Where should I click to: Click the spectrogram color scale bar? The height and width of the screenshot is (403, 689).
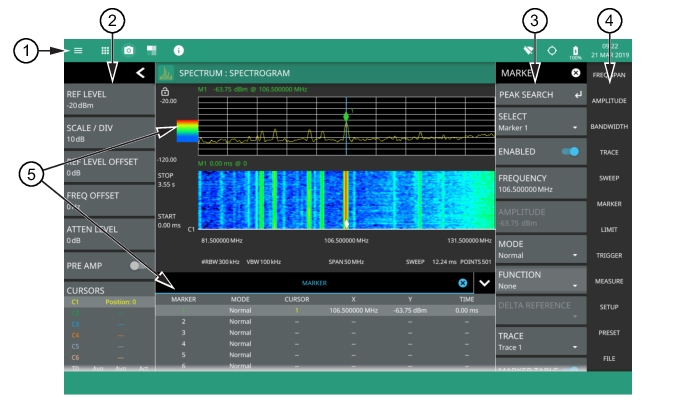[188, 129]
